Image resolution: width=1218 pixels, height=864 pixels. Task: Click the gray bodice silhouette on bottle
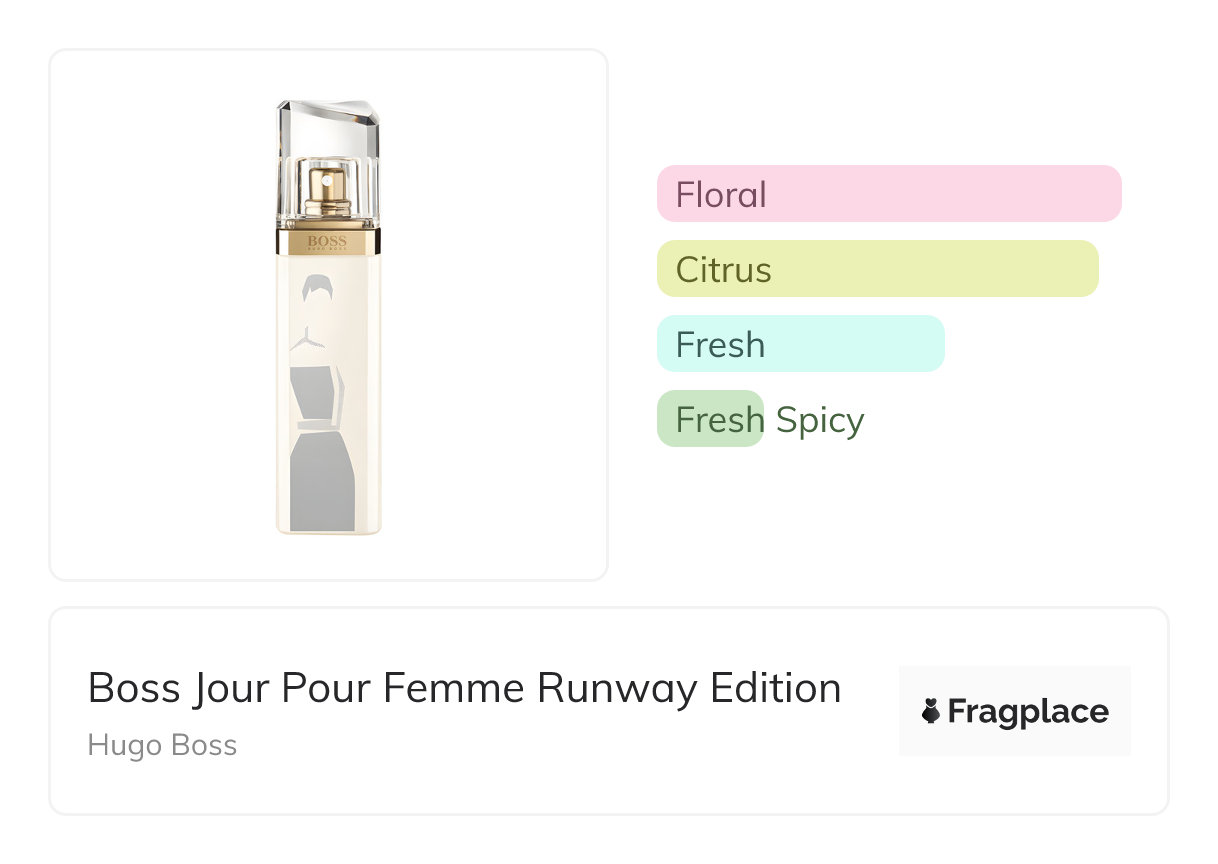tap(316, 393)
